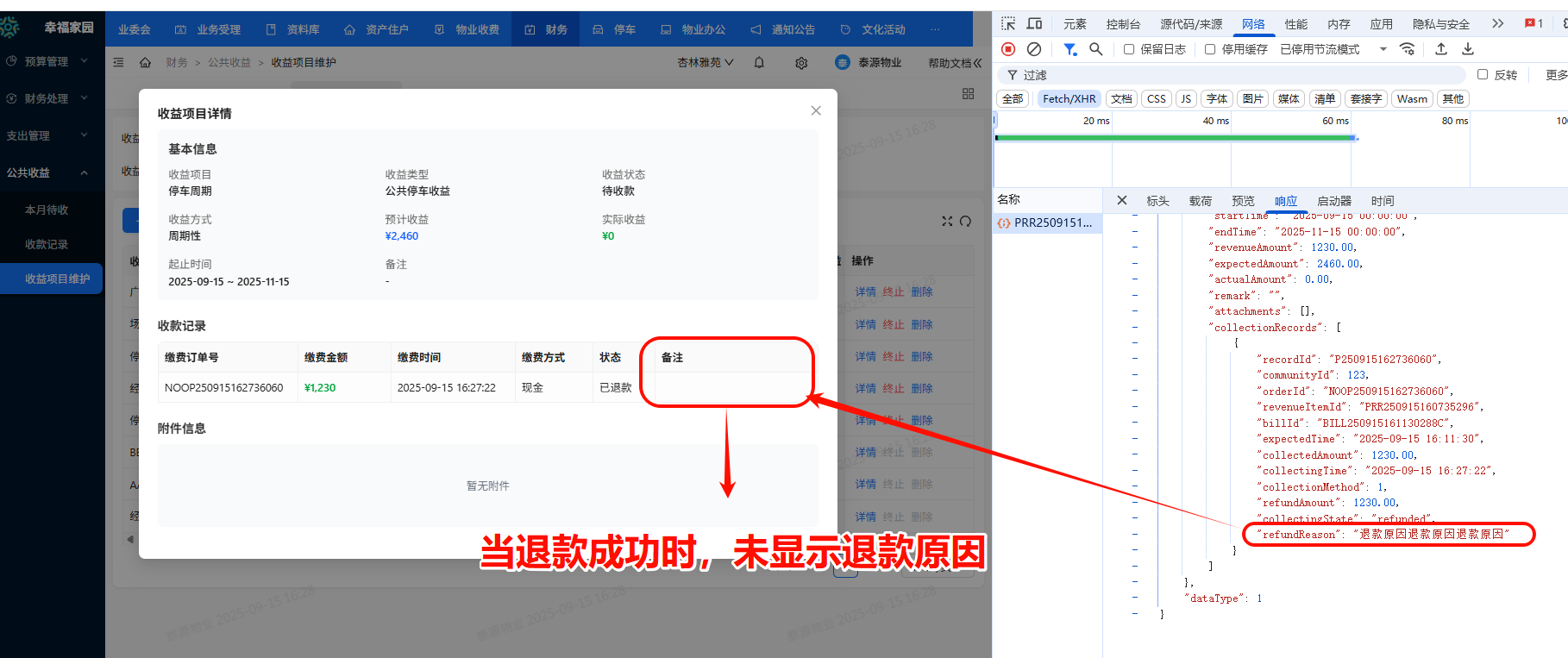Image resolution: width=1568 pixels, height=658 pixels.
Task: Click the 更多 filters button in the Network panel
Action: coord(1557,75)
